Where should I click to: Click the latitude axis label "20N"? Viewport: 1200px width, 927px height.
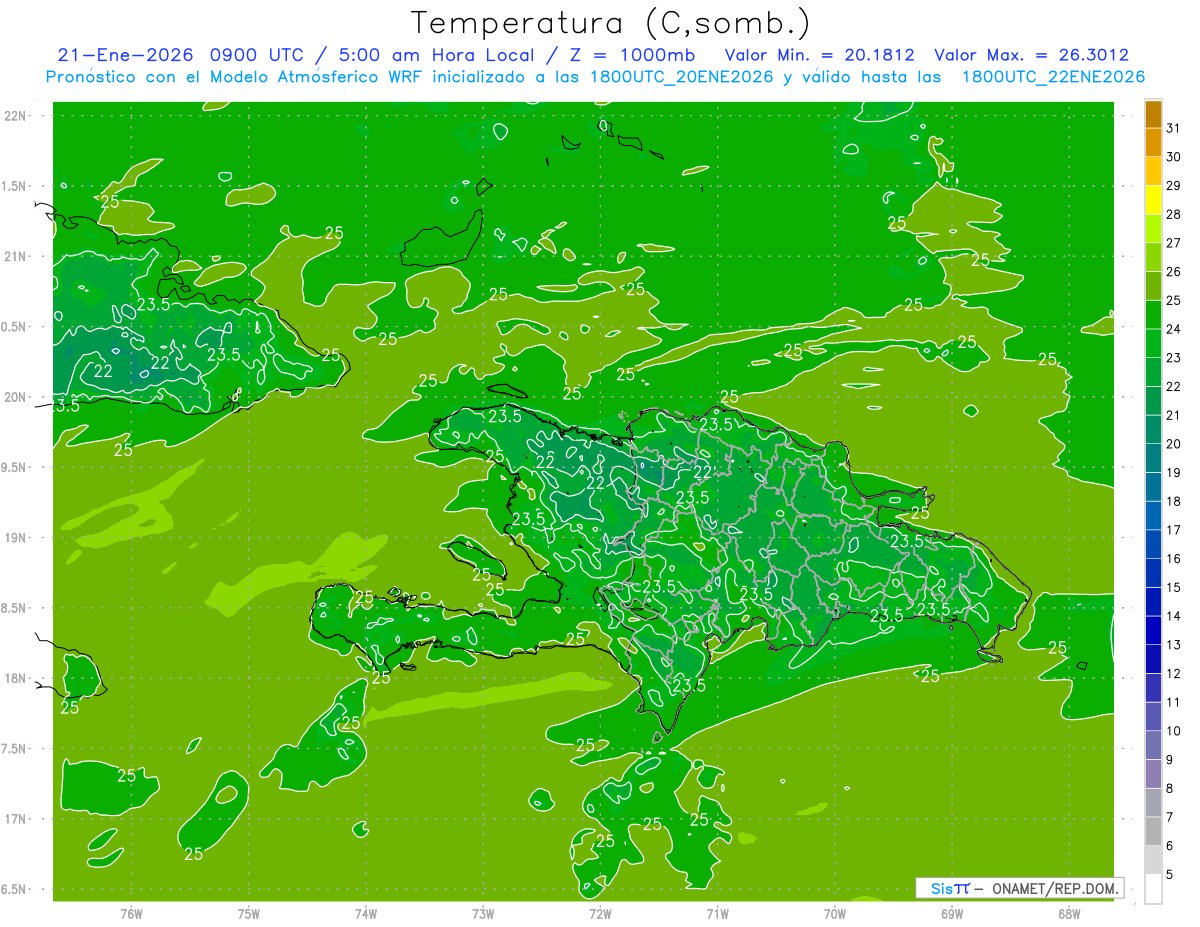16,397
